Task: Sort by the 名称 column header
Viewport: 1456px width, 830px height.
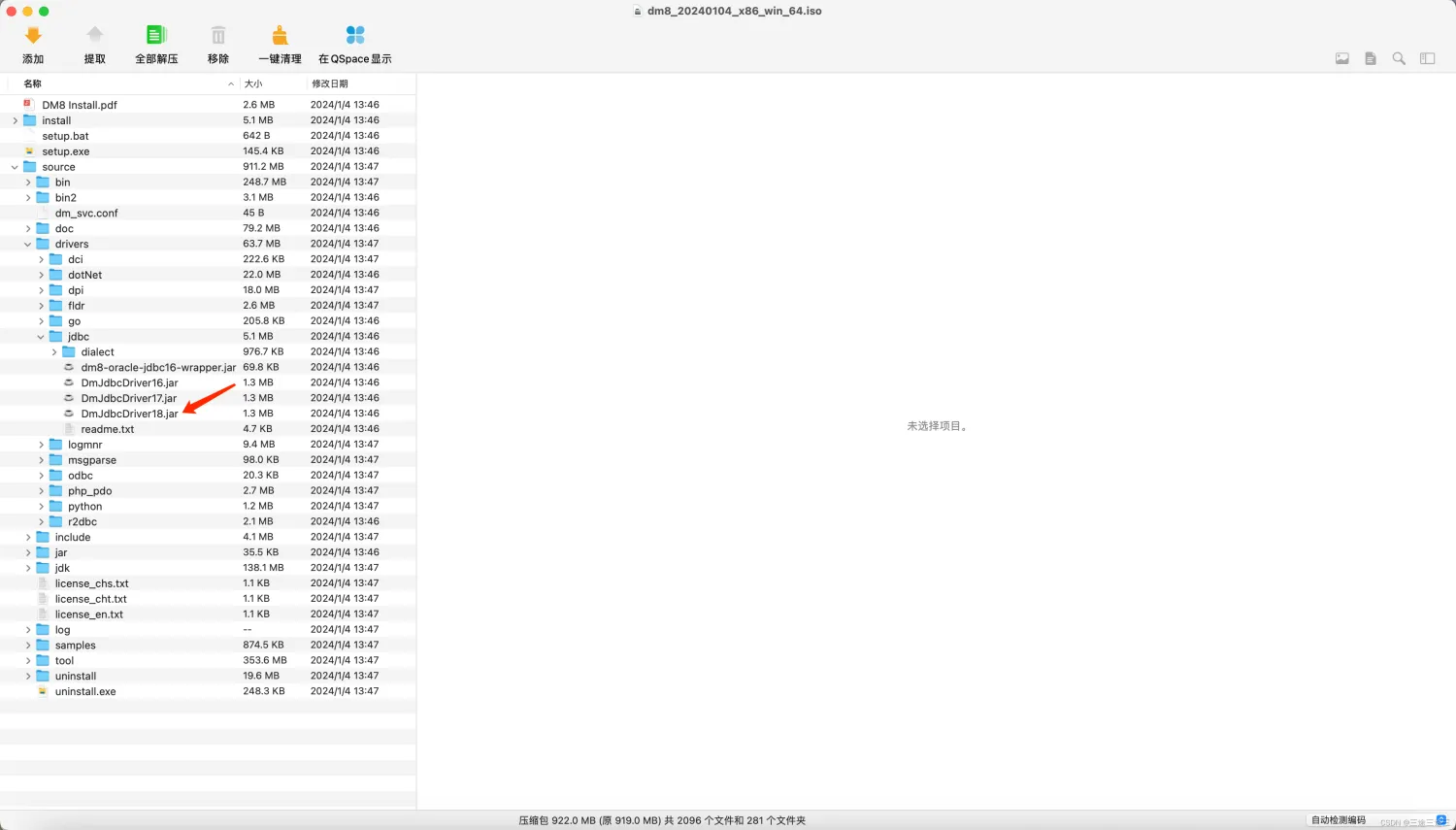Action: click(33, 83)
